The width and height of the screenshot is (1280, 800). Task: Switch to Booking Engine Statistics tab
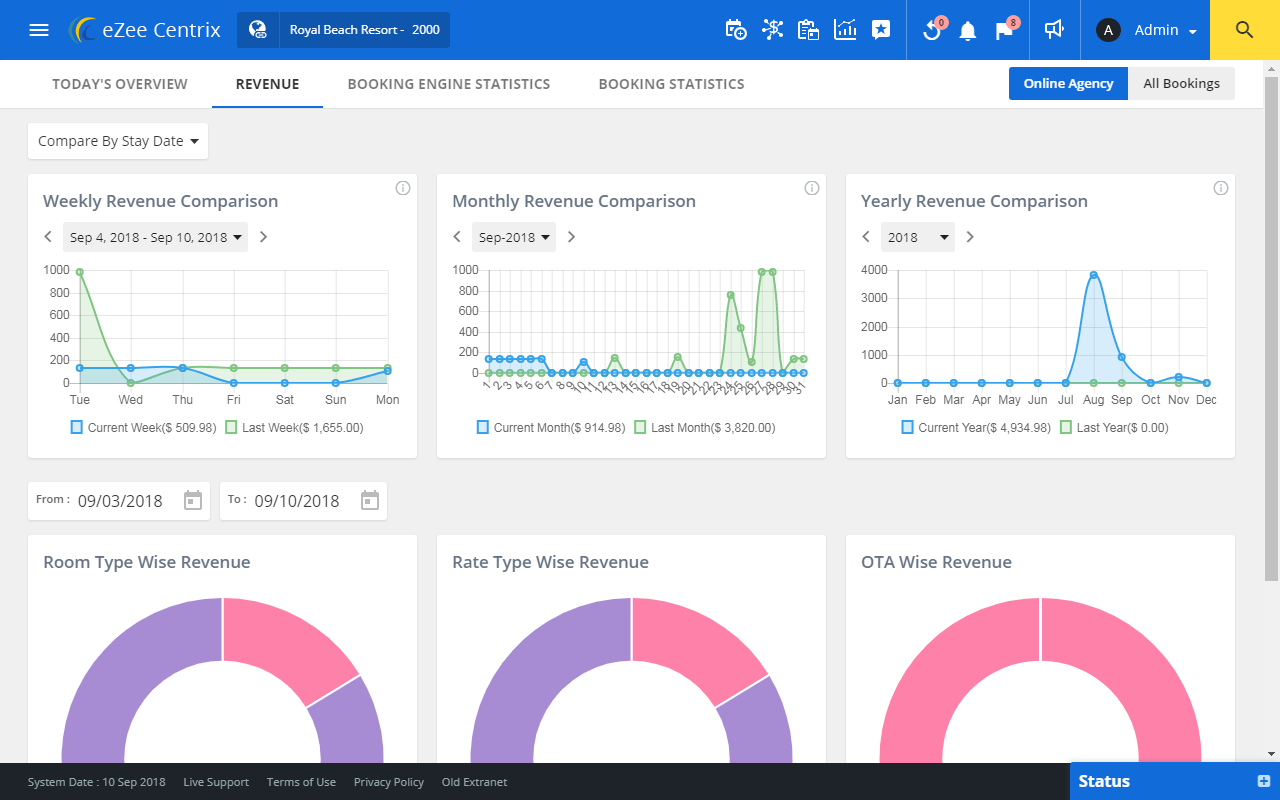tap(449, 84)
